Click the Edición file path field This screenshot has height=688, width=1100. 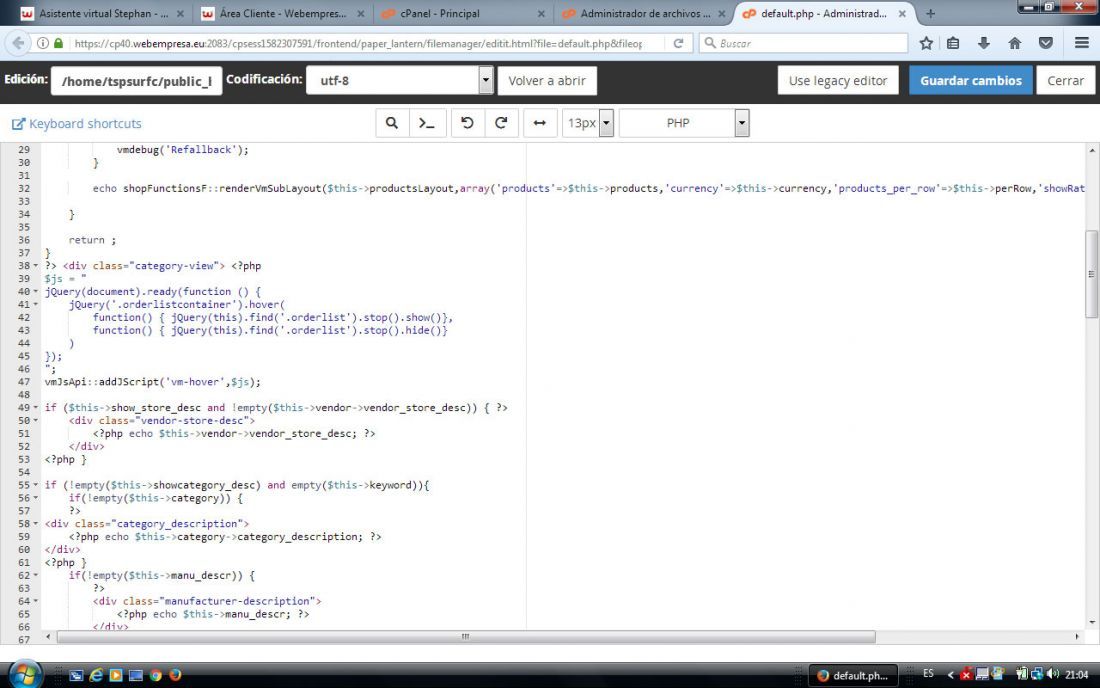pos(137,81)
